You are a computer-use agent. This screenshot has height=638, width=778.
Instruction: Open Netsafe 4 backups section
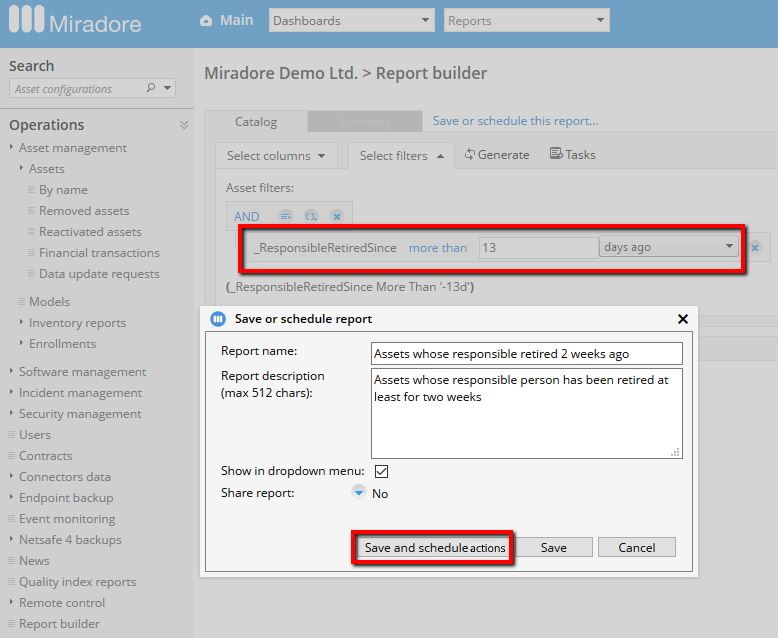[x=70, y=539]
